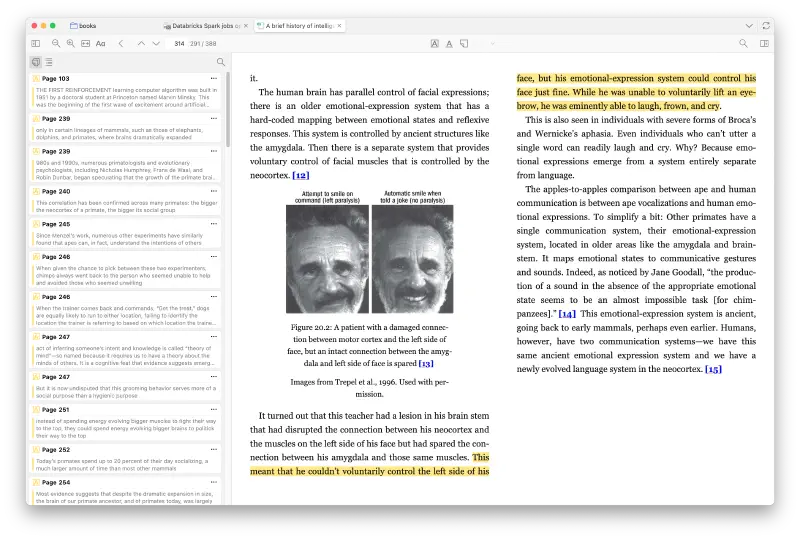800x539 pixels.
Task: Select the underline text tool
Action: tap(449, 44)
